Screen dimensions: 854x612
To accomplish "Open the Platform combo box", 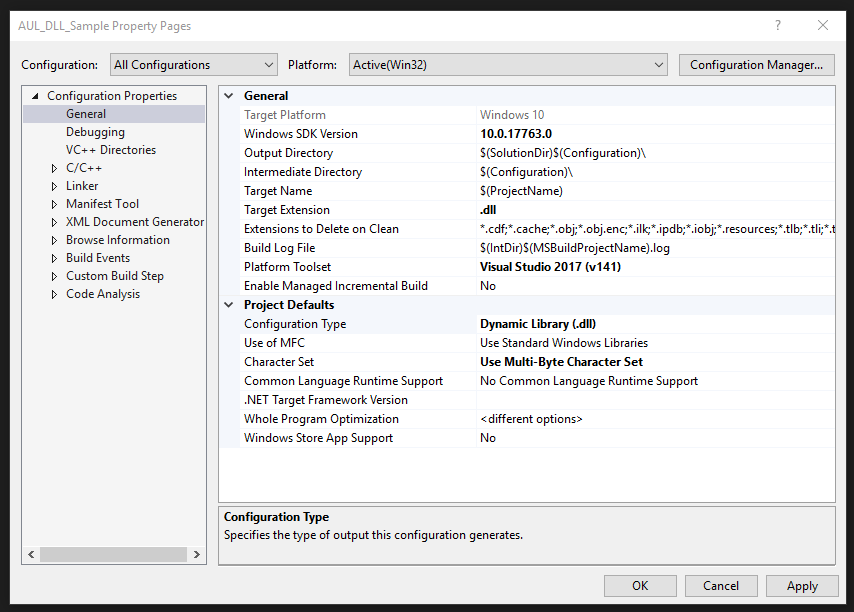I will click(x=658, y=64).
